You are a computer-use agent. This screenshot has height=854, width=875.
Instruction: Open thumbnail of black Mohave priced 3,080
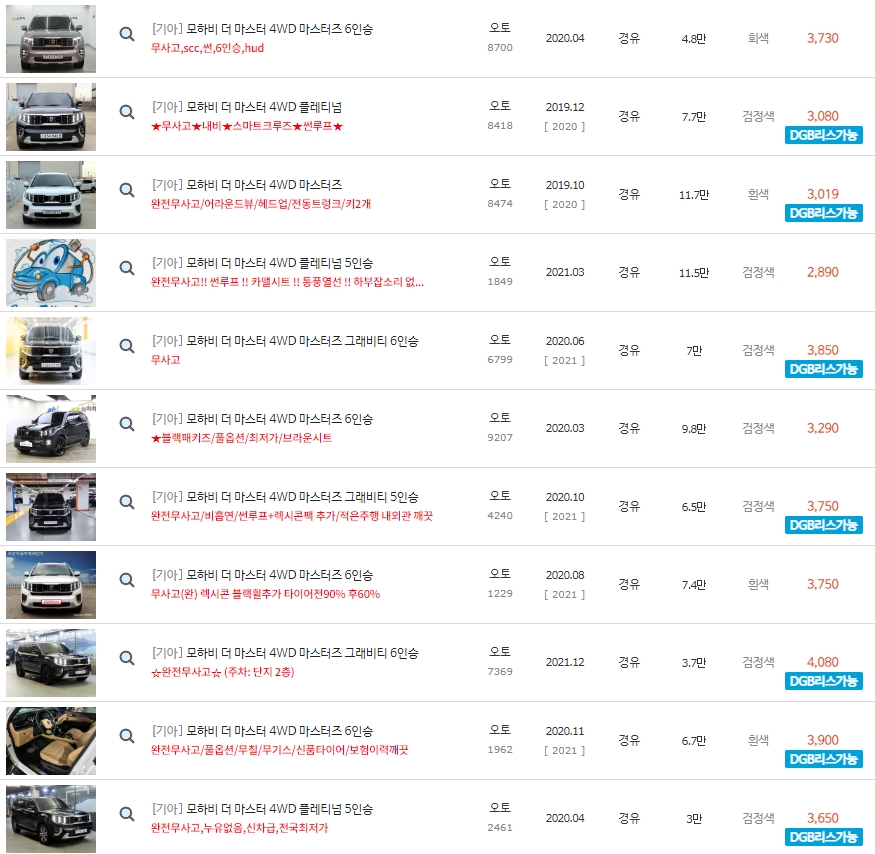(x=51, y=117)
